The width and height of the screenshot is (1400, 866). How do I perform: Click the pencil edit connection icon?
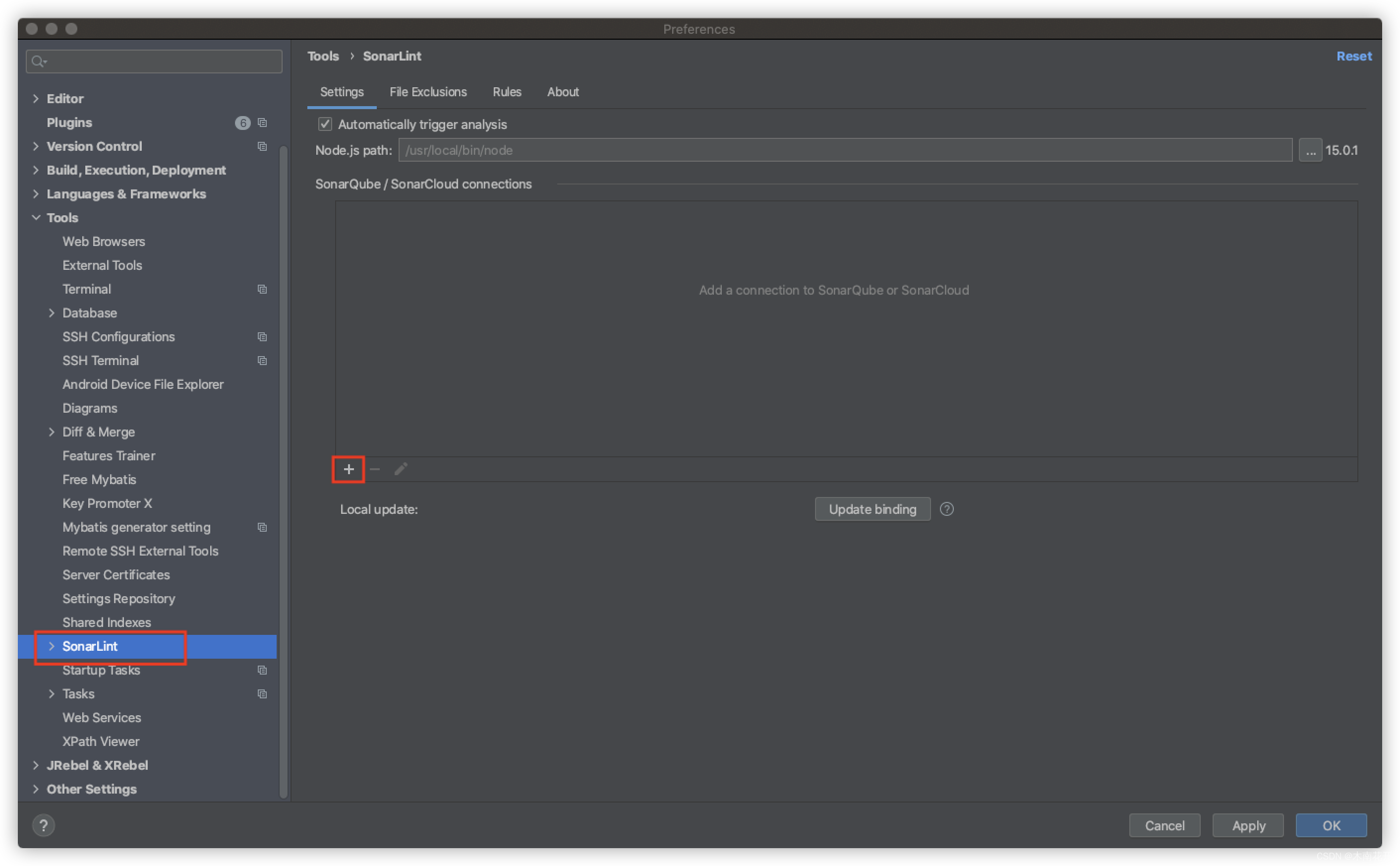401,470
